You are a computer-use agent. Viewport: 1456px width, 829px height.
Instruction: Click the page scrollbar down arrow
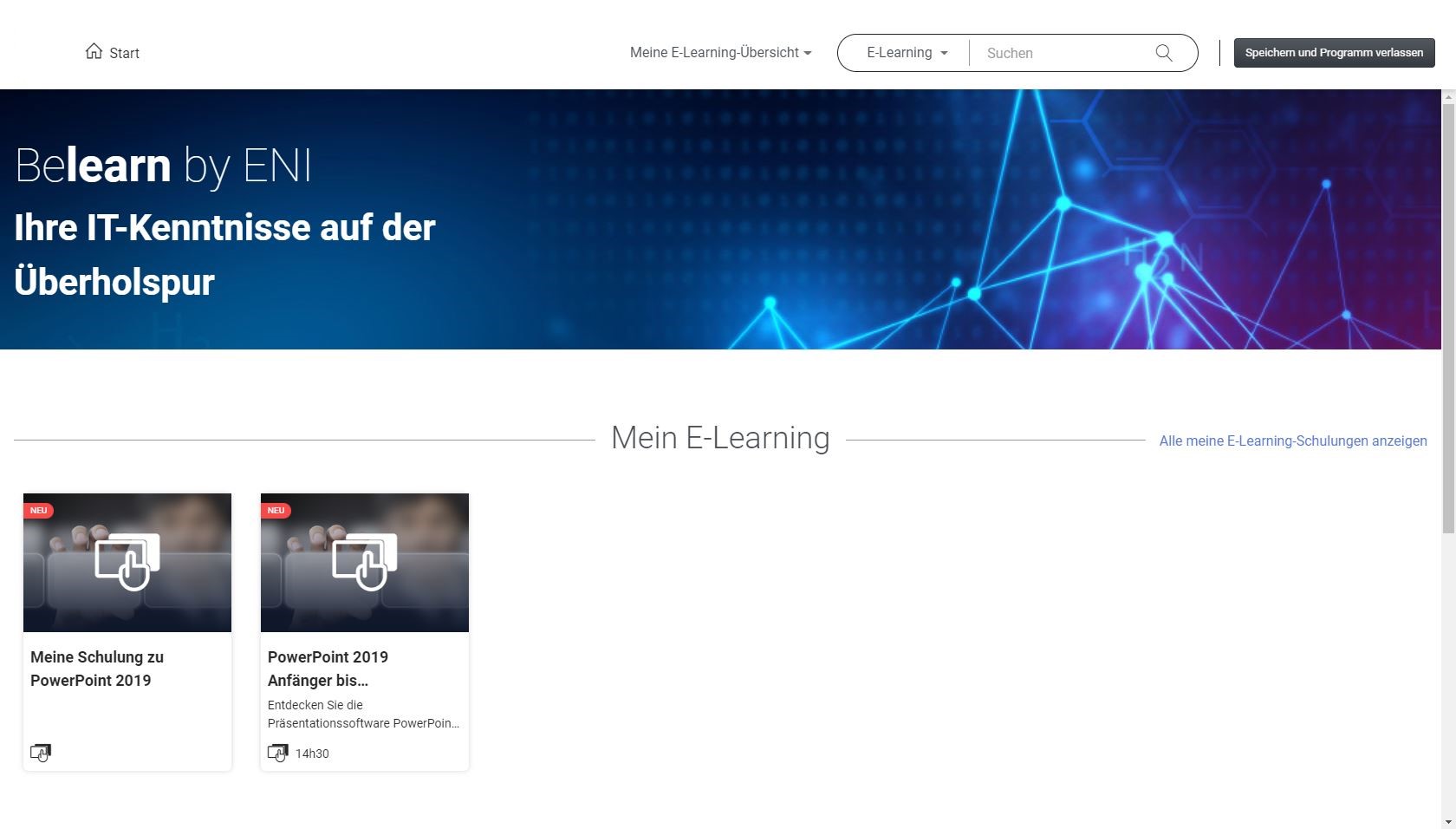1448,821
